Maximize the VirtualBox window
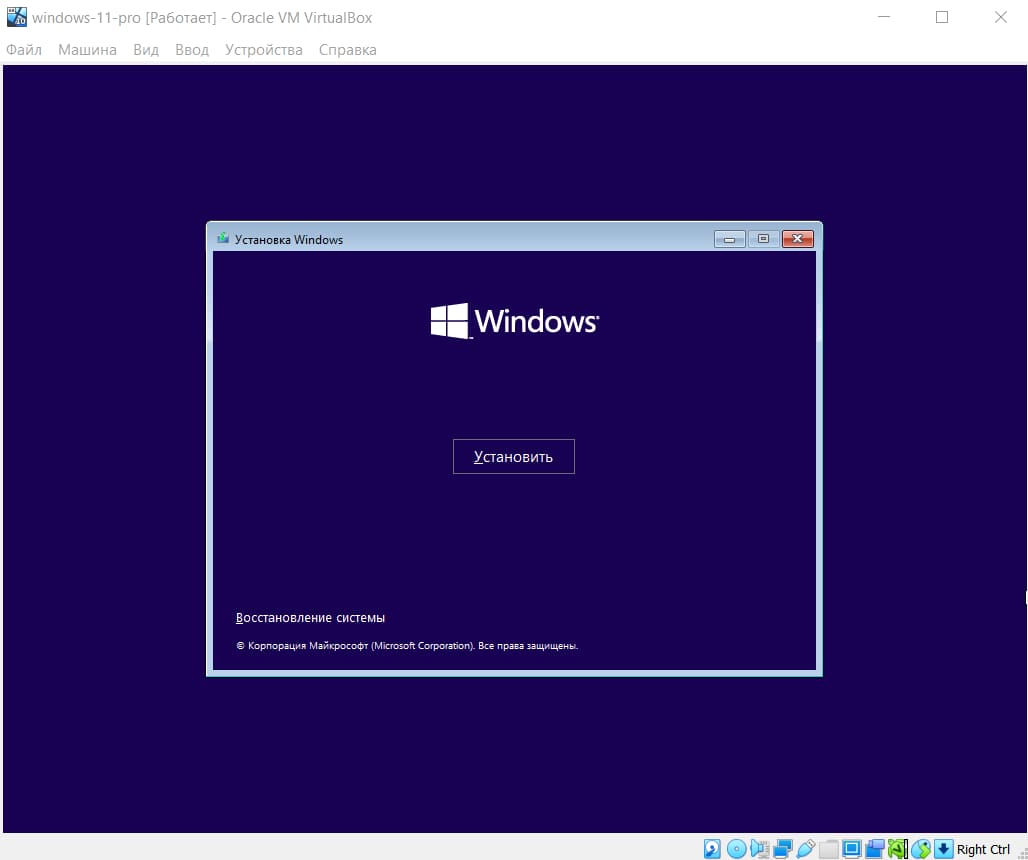This screenshot has width=1028, height=860. point(942,17)
